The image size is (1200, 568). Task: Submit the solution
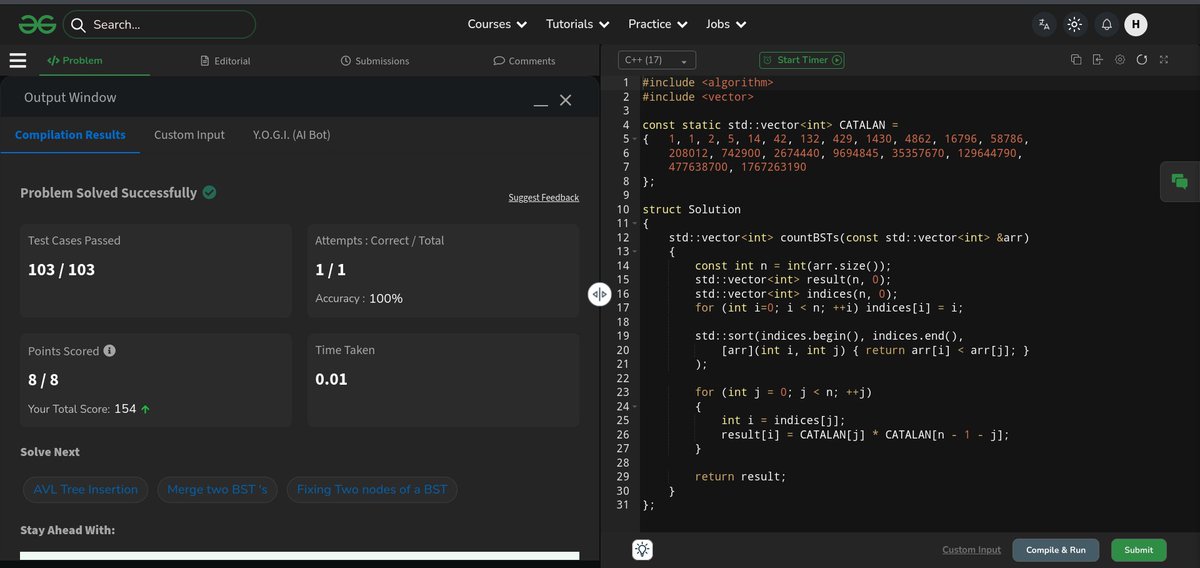point(1138,550)
